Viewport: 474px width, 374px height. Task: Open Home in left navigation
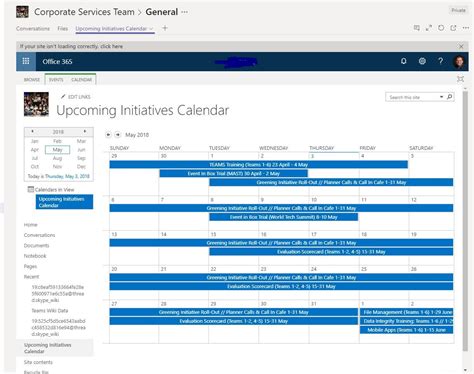[x=31, y=225]
